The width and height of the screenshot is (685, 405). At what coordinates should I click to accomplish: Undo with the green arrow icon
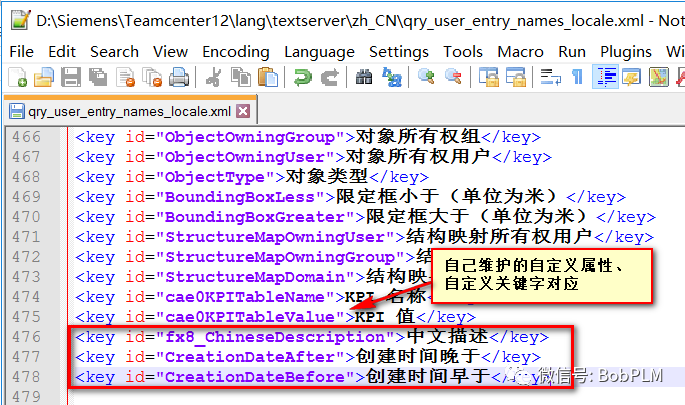pyautogui.click(x=302, y=77)
